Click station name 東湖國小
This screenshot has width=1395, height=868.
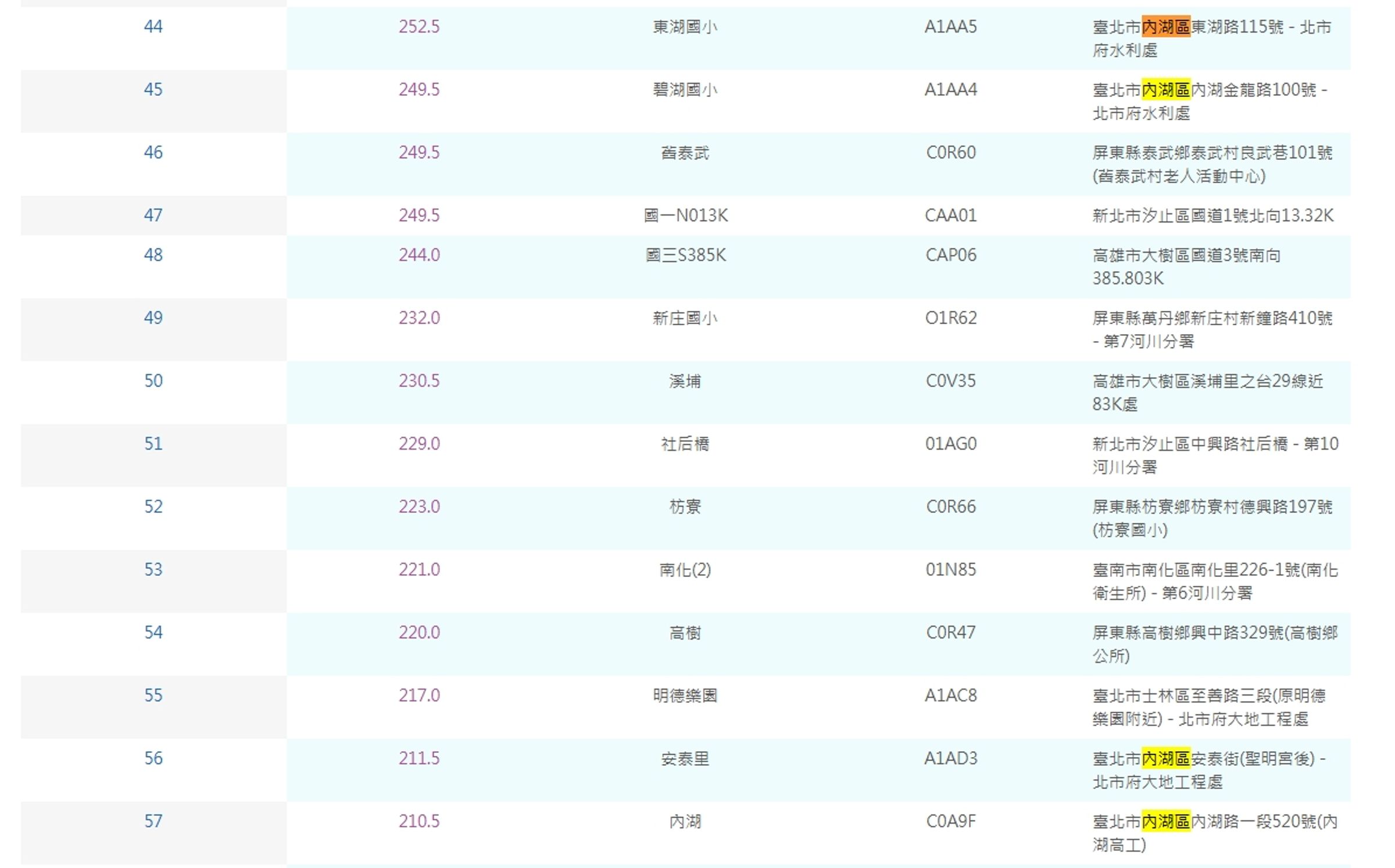point(685,27)
